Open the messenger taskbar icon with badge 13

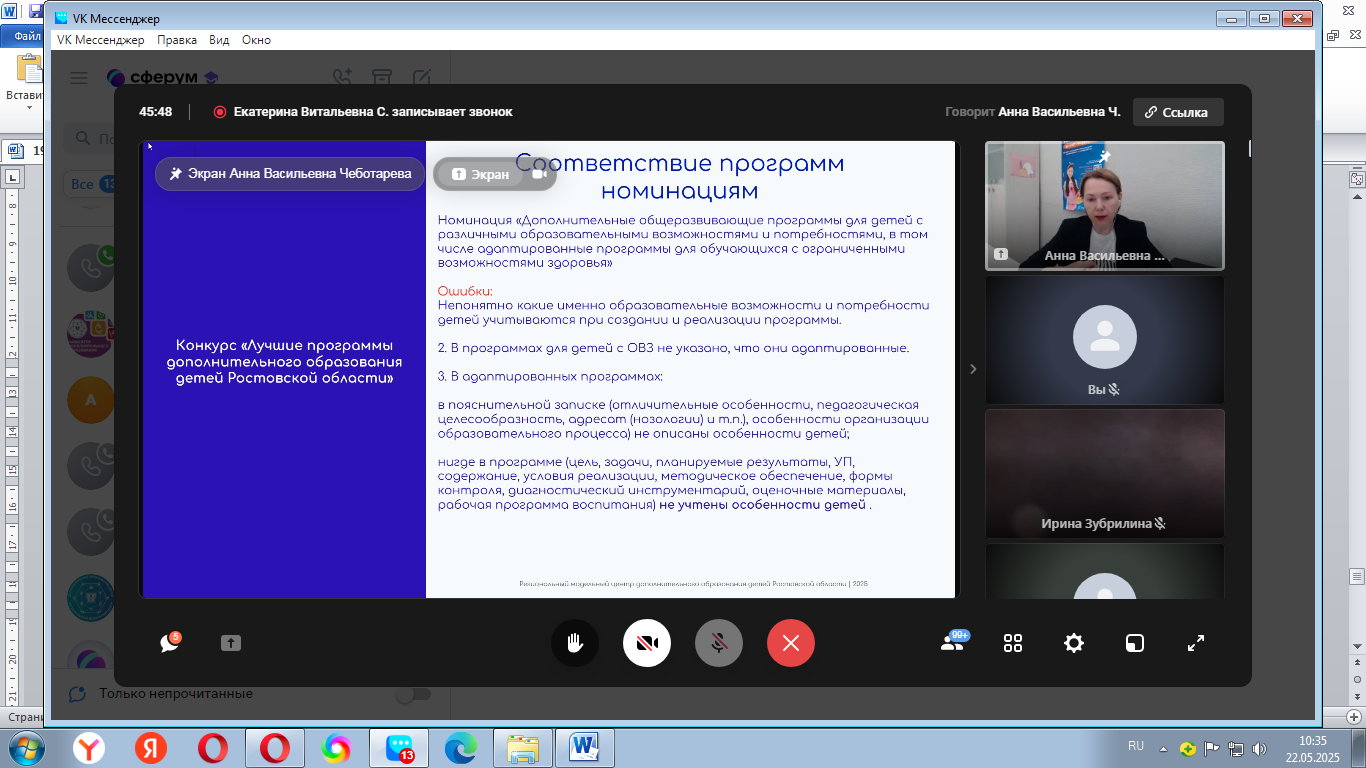coord(399,748)
